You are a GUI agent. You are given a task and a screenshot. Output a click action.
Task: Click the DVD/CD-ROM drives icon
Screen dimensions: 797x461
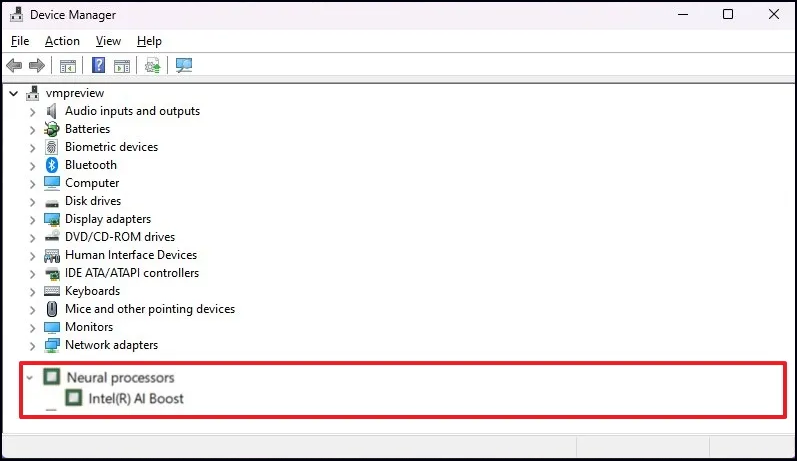(52, 236)
